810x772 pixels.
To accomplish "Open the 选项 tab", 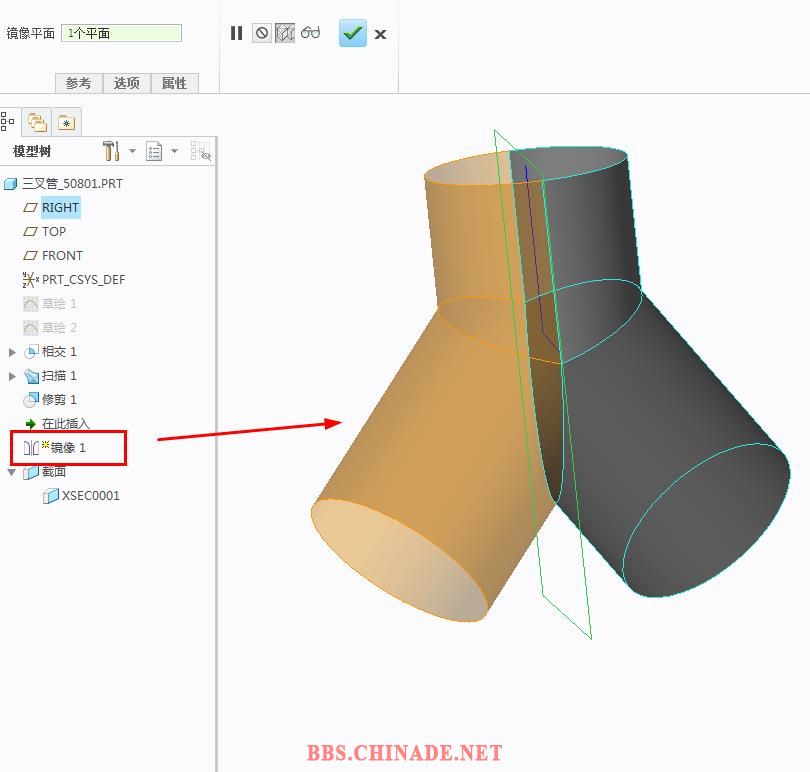I will pos(127,83).
